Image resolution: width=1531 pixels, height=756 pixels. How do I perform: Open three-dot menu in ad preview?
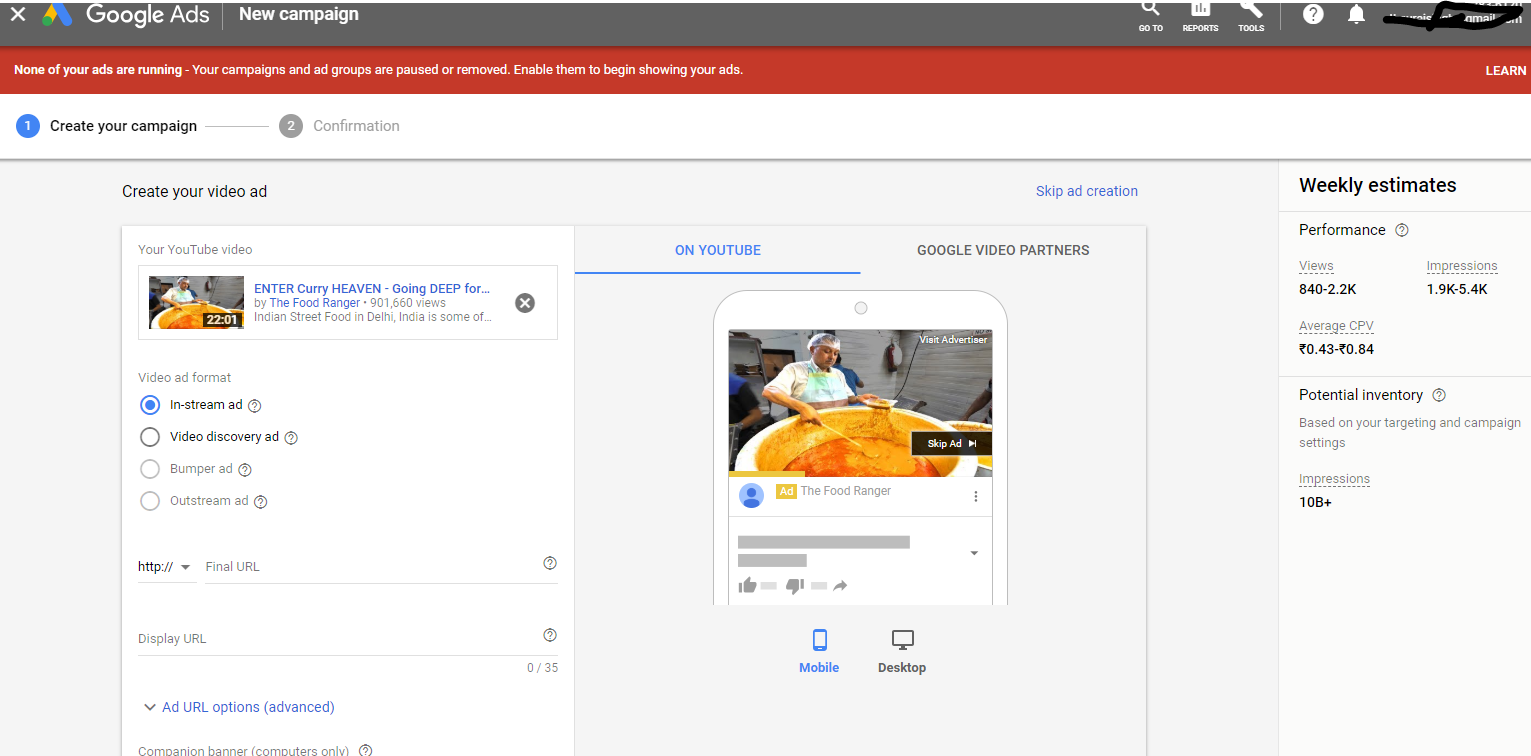[x=976, y=496]
